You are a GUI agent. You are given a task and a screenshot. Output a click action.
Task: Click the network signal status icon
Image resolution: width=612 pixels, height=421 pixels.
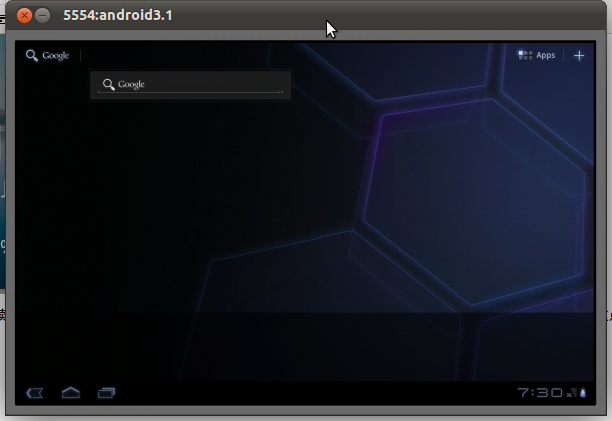click(572, 393)
